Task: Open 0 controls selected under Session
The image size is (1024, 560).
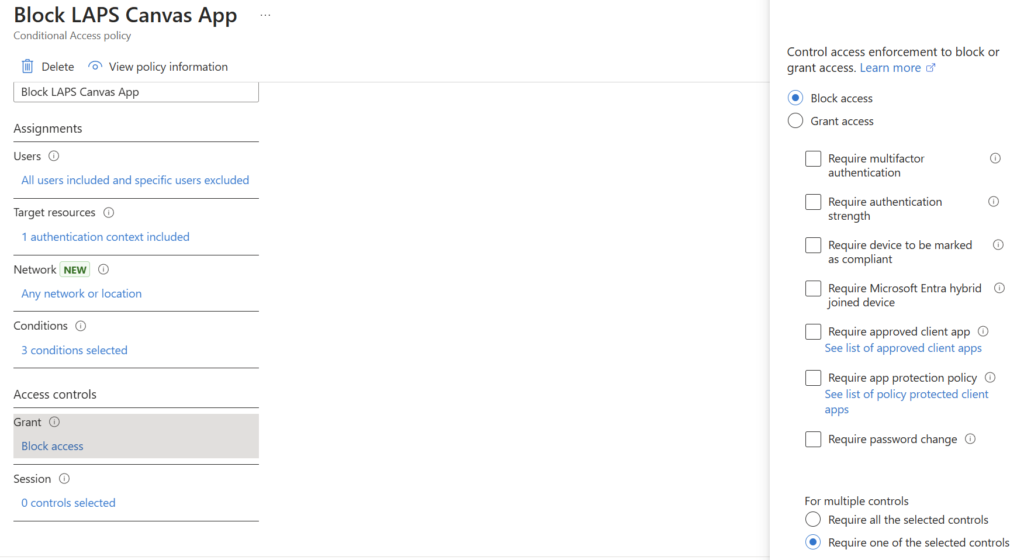Action: coord(68,503)
